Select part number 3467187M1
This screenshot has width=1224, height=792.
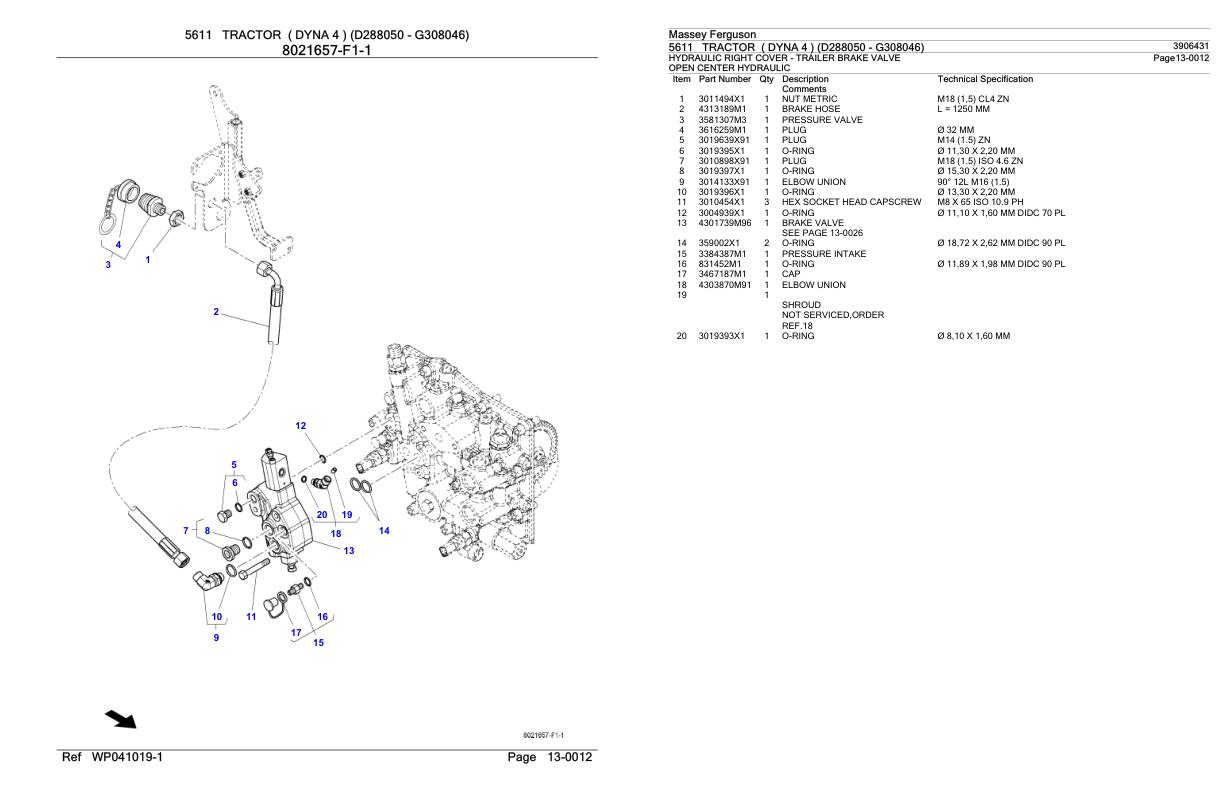[722, 275]
